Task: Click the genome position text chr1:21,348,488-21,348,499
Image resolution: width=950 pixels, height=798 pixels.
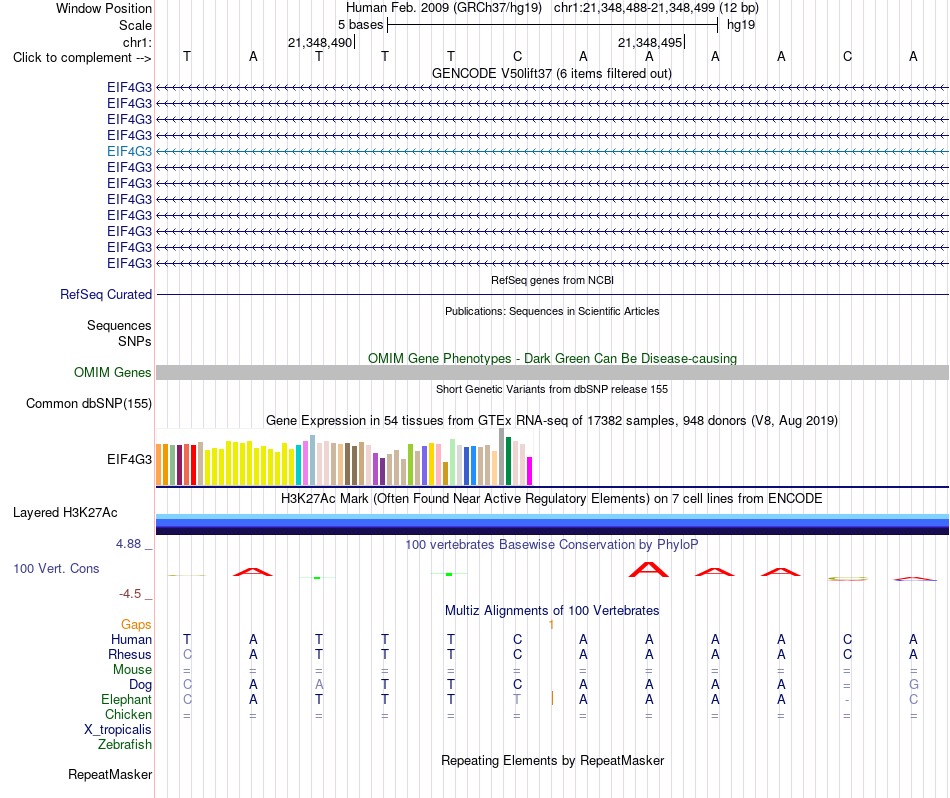Action: (x=634, y=8)
